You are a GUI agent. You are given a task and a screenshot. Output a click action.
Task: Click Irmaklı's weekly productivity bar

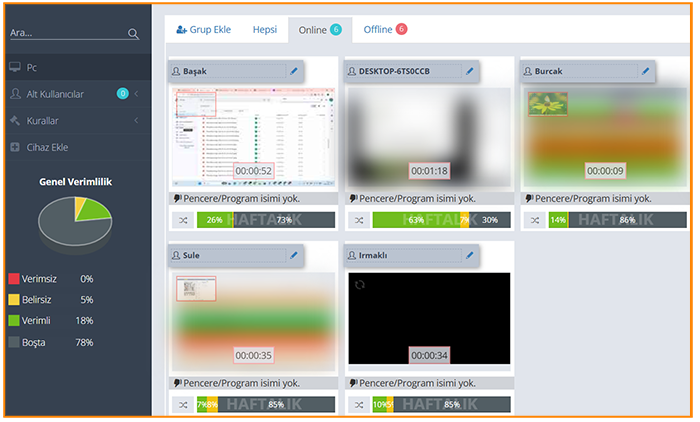tap(442, 405)
